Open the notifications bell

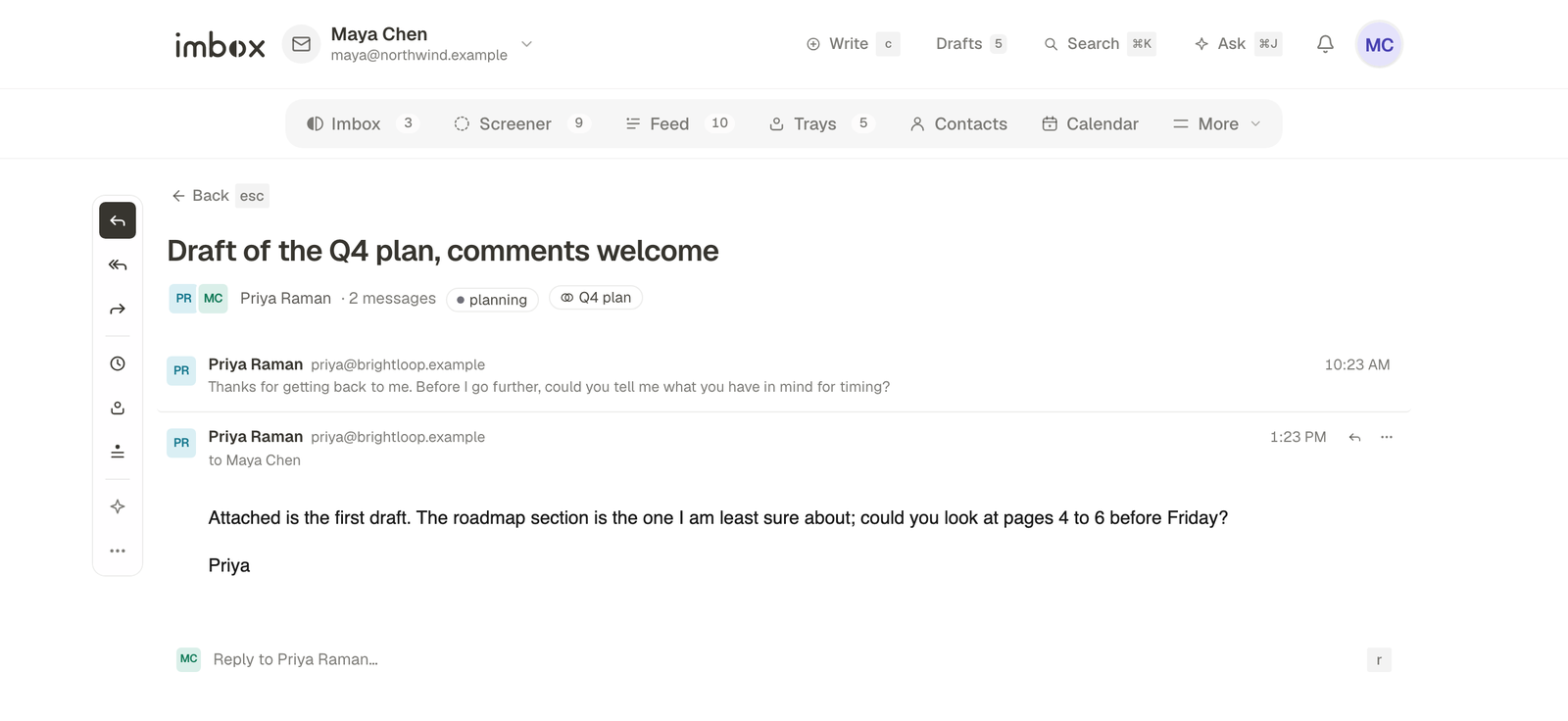tap(1325, 44)
